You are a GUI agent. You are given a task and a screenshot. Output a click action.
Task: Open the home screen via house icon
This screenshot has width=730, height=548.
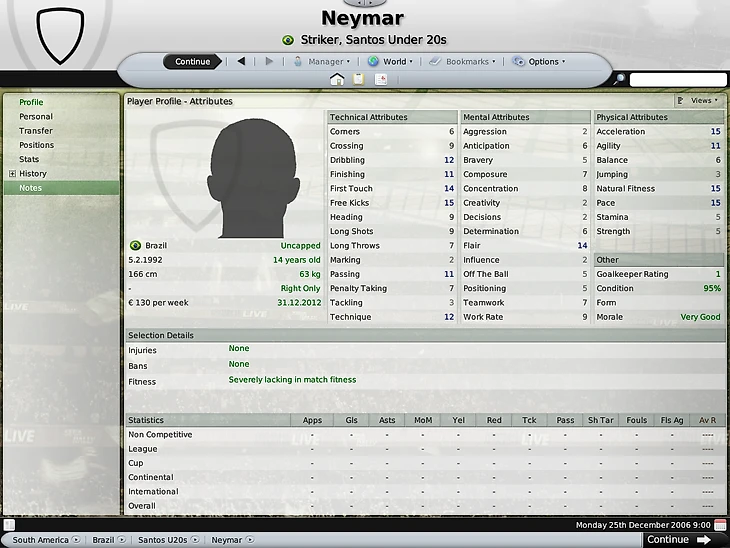337,80
